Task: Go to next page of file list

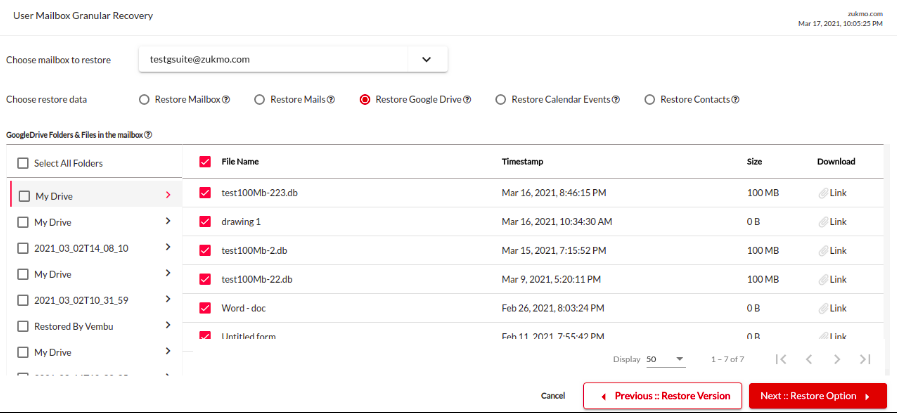Action: pyautogui.click(x=837, y=359)
